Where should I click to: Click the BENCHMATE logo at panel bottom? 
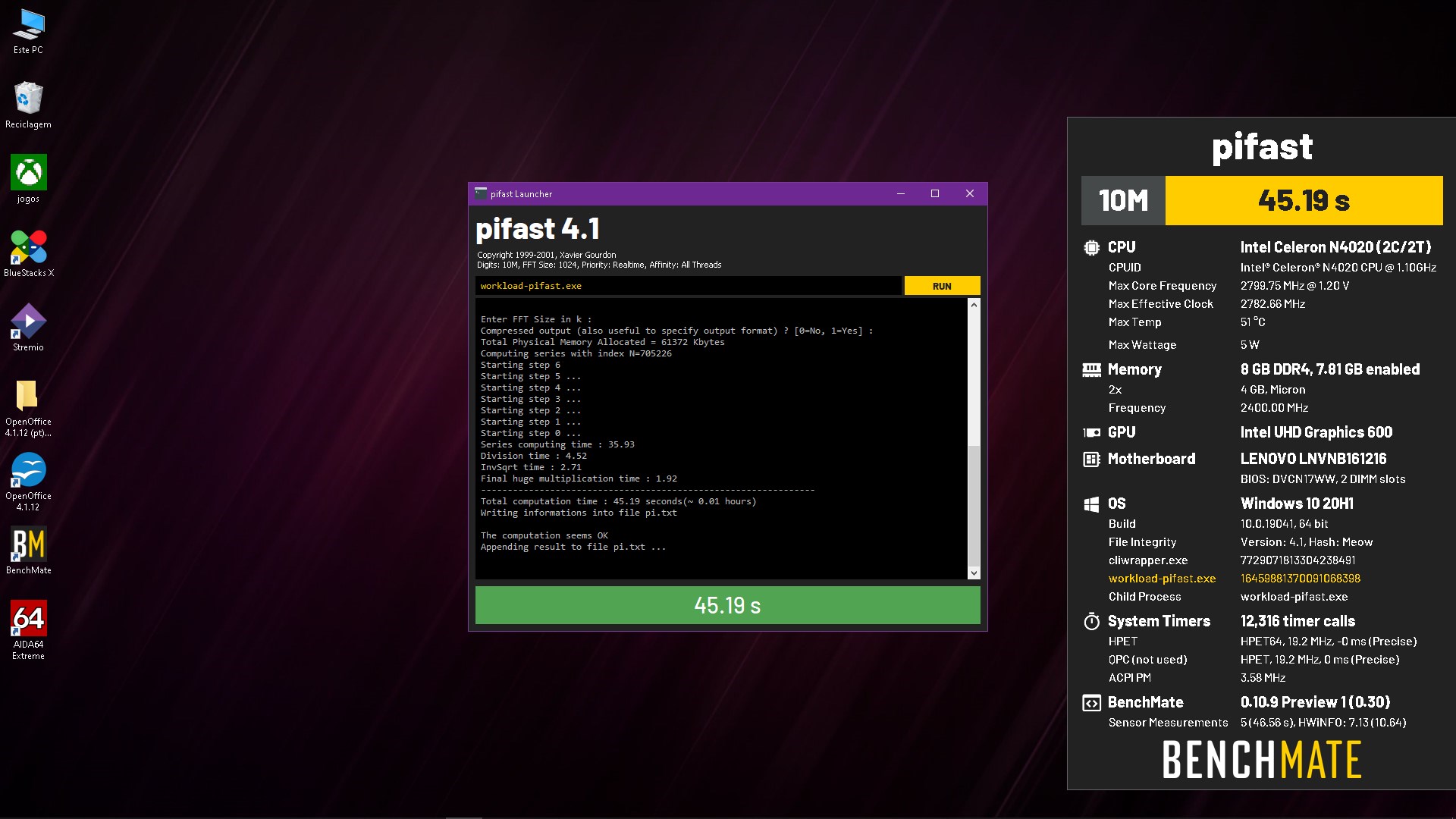pos(1262,760)
